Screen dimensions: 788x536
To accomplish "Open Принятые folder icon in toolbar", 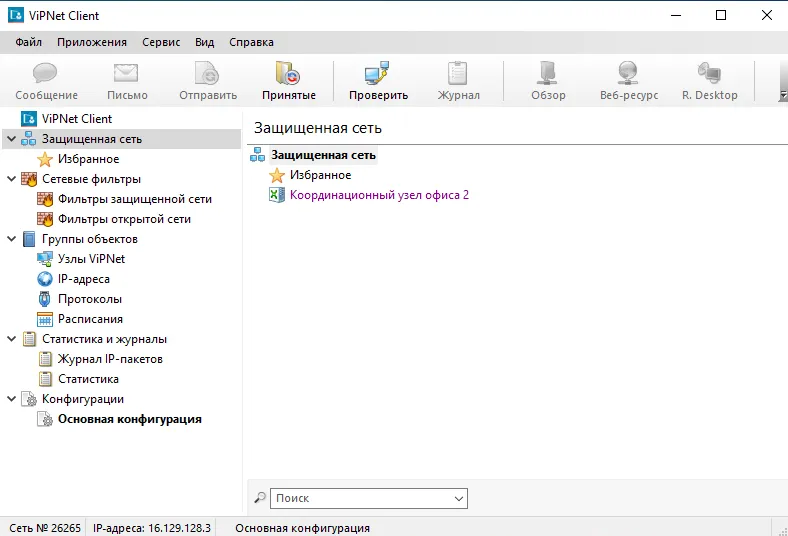I will click(x=288, y=73).
